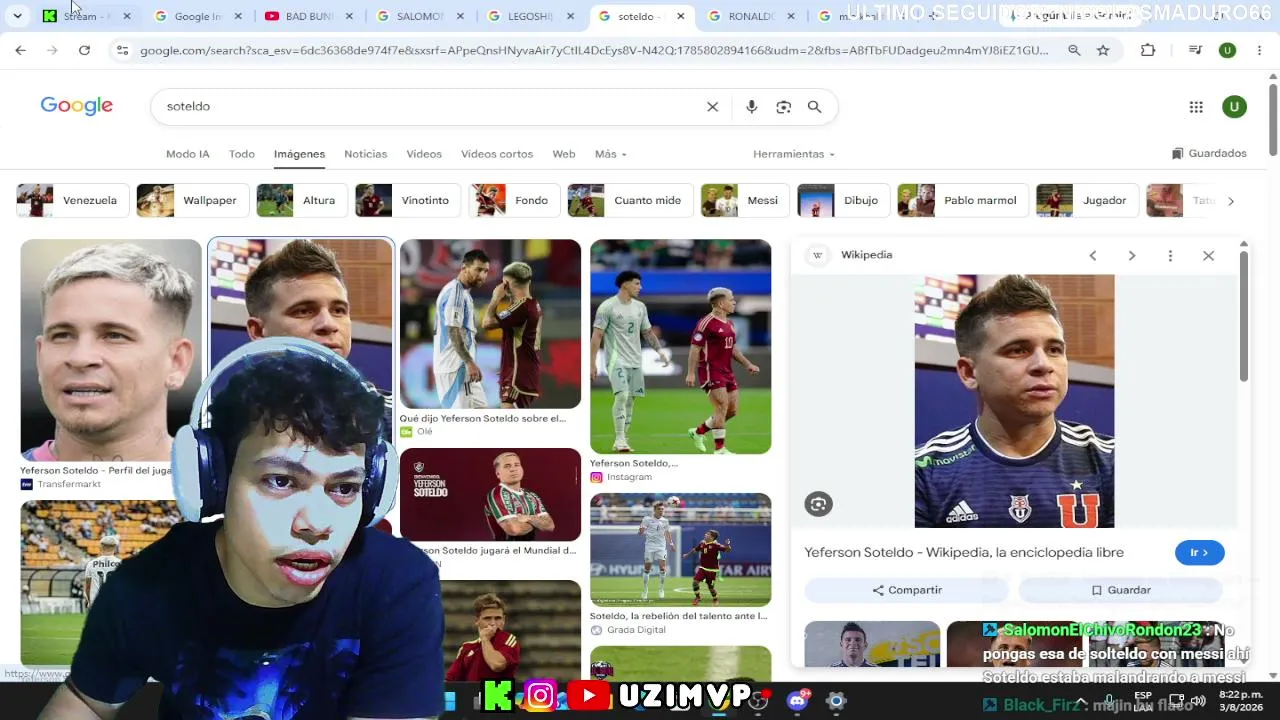Image resolution: width=1280 pixels, height=720 pixels.
Task: Reload the current page
Action: (x=84, y=50)
